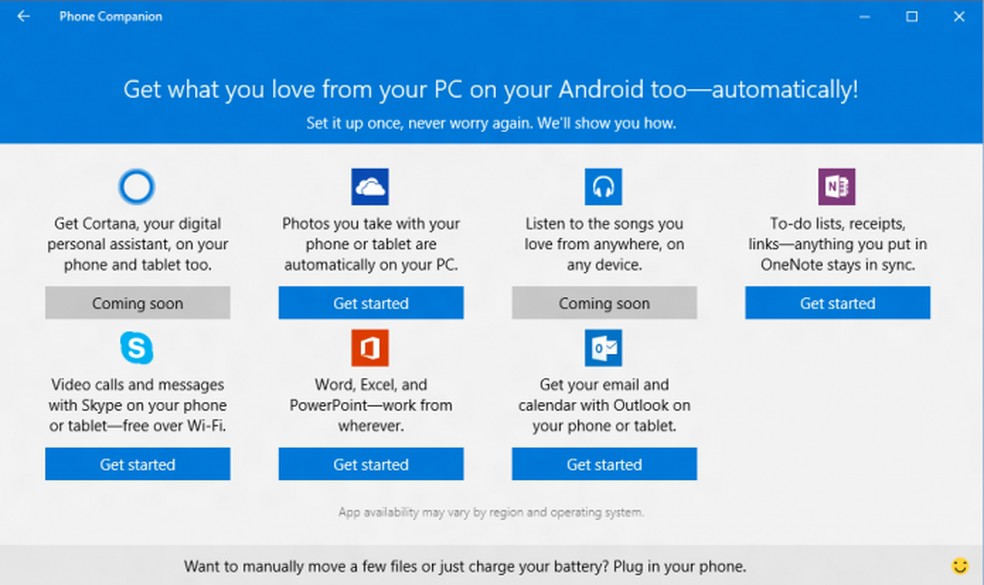984x585 pixels.
Task: Click the Groove Music headphones icon
Action: tap(604, 185)
